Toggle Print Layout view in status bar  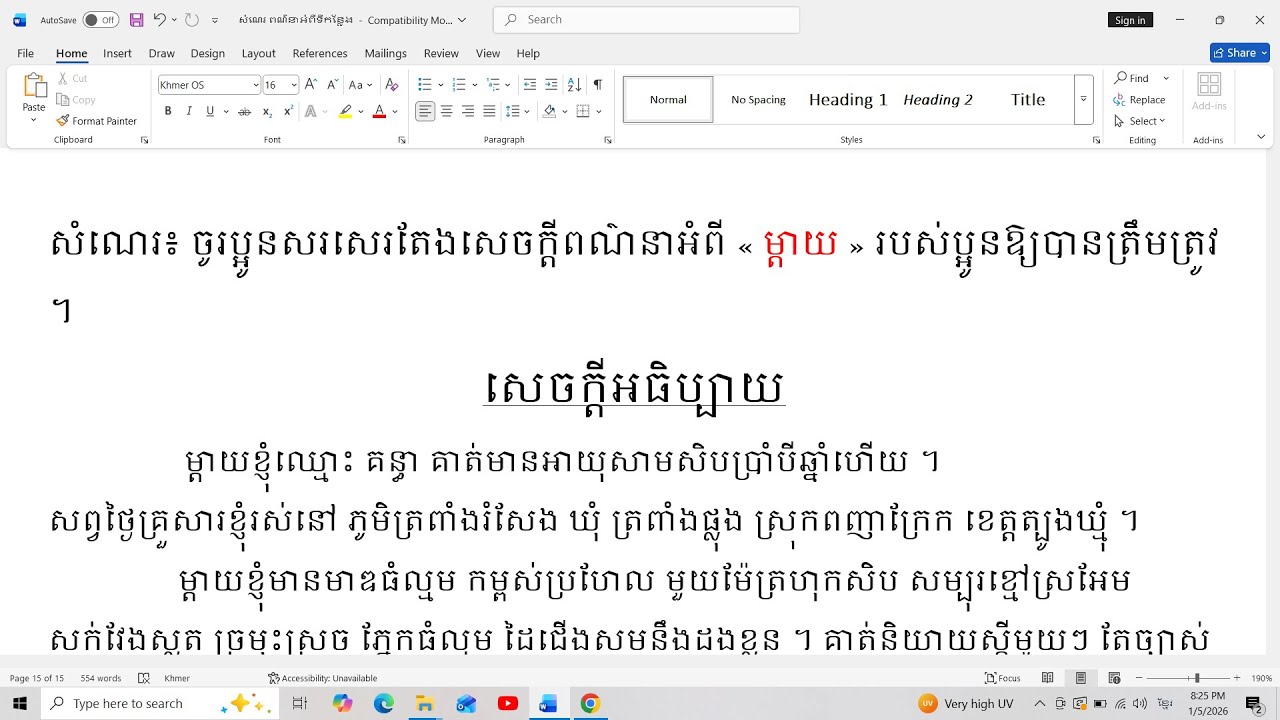pos(1081,678)
